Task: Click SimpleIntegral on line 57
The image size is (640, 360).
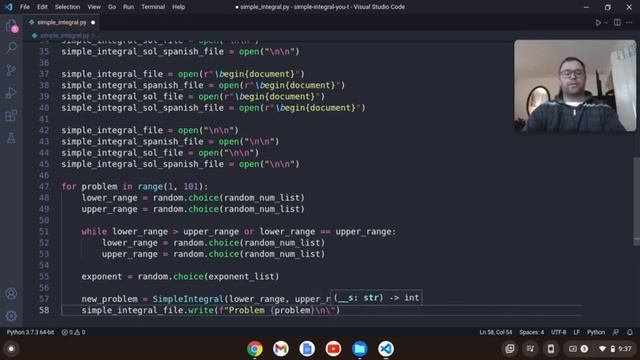Action: (x=188, y=299)
